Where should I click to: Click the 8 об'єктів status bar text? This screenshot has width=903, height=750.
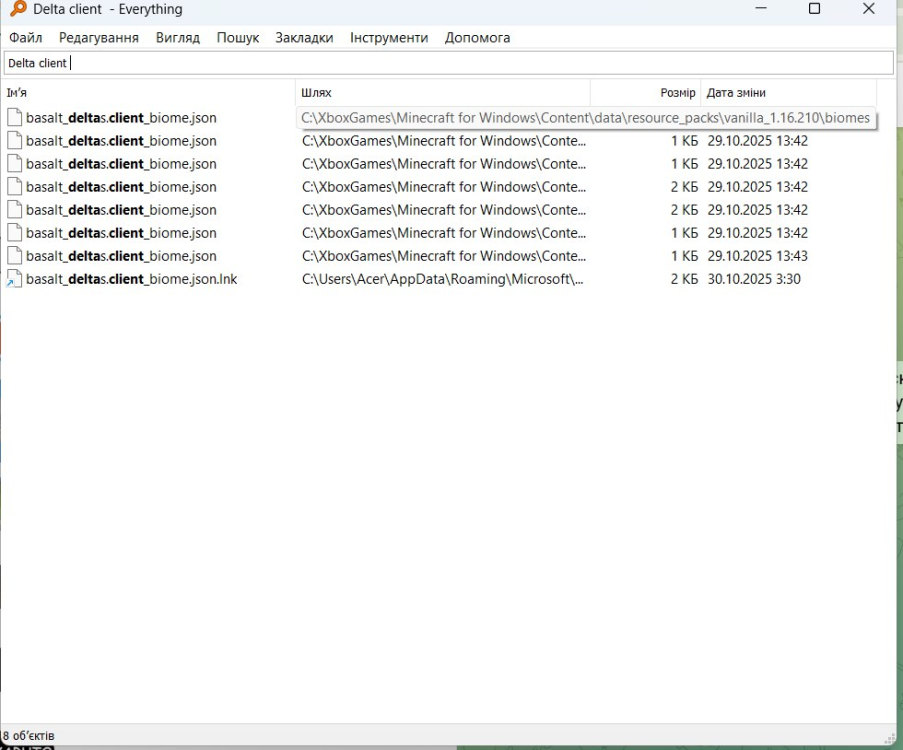[x=29, y=736]
